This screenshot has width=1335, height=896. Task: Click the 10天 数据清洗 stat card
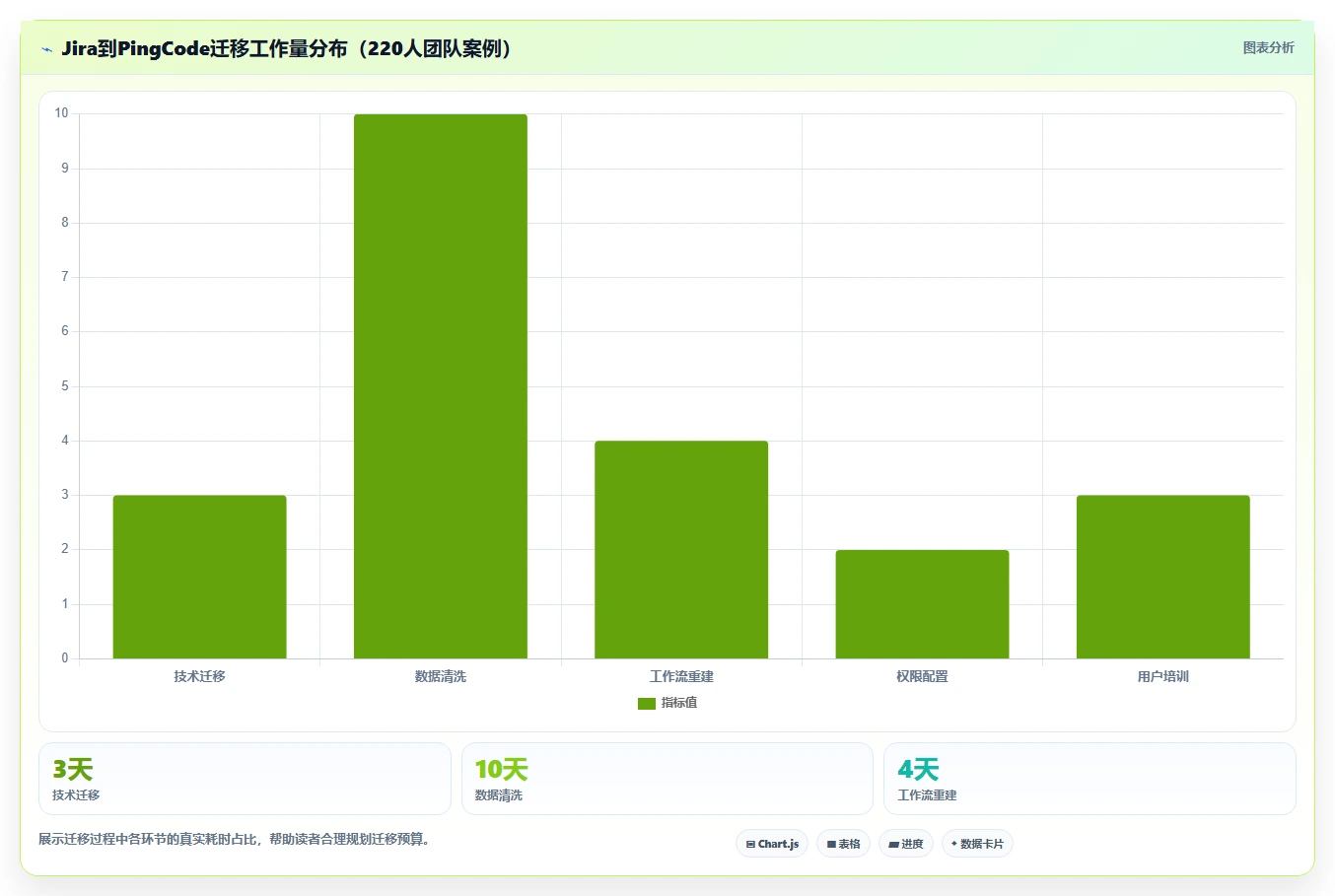[x=667, y=779]
